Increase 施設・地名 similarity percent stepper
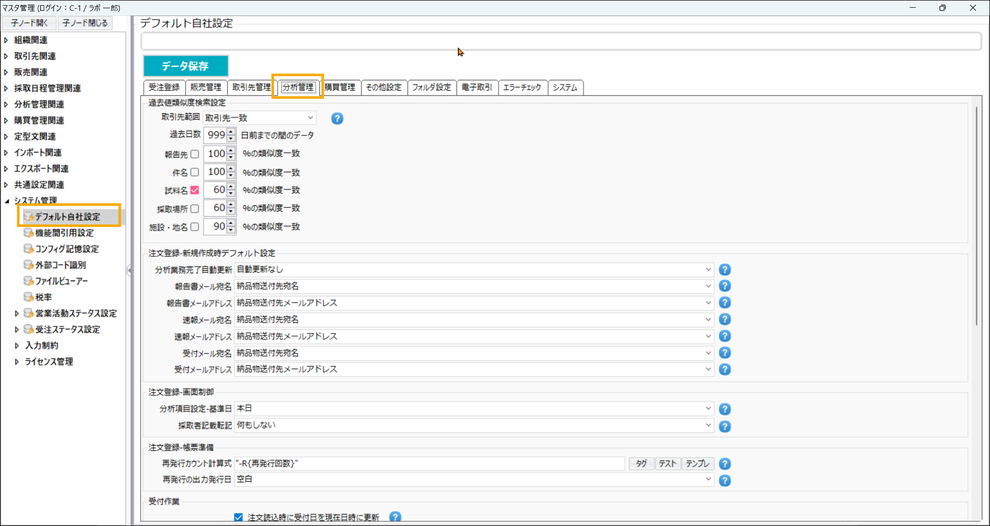Screen dimensions: 990x526 (231, 223)
